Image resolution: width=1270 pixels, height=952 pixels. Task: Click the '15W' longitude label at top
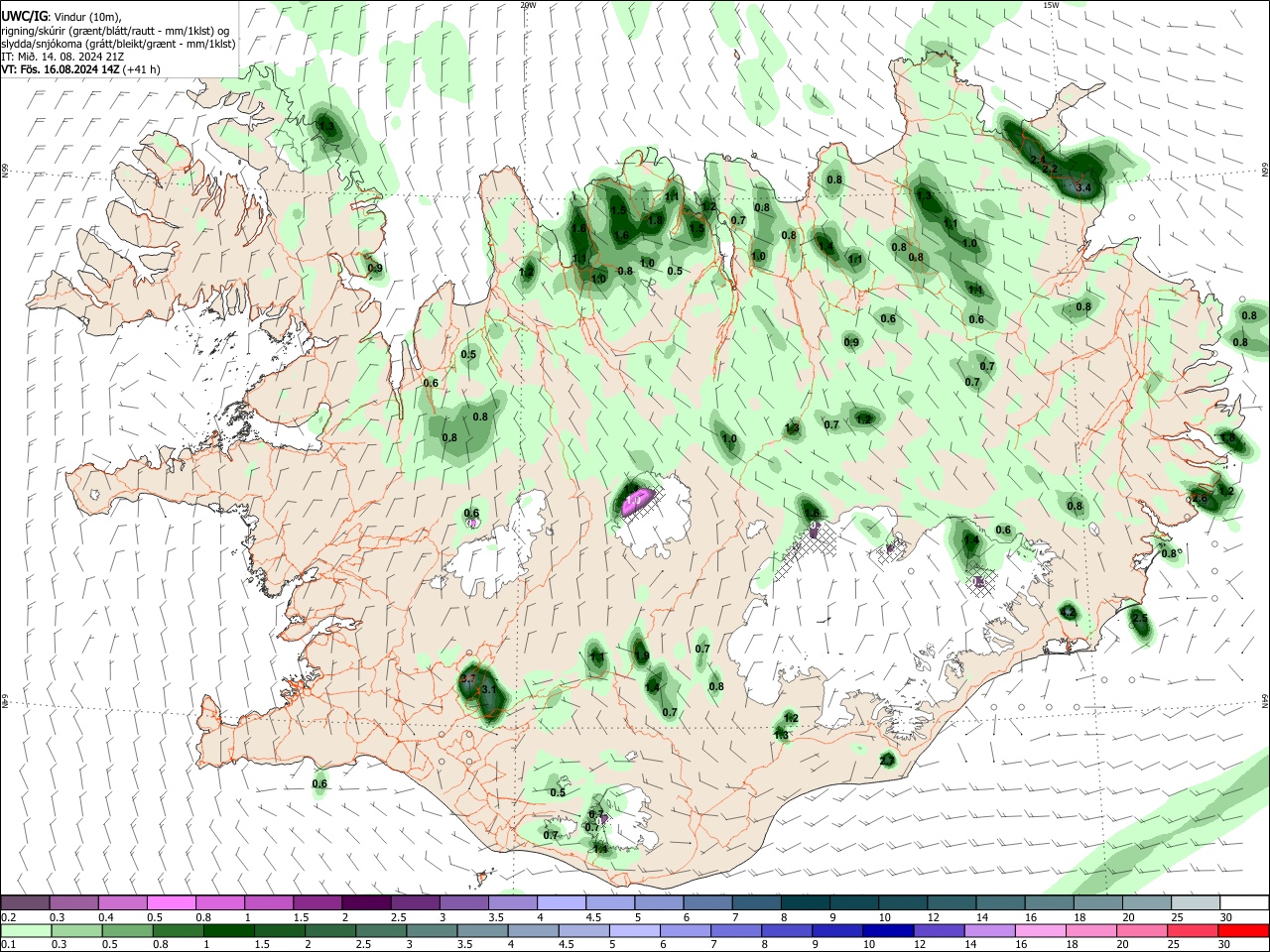click(1051, 5)
